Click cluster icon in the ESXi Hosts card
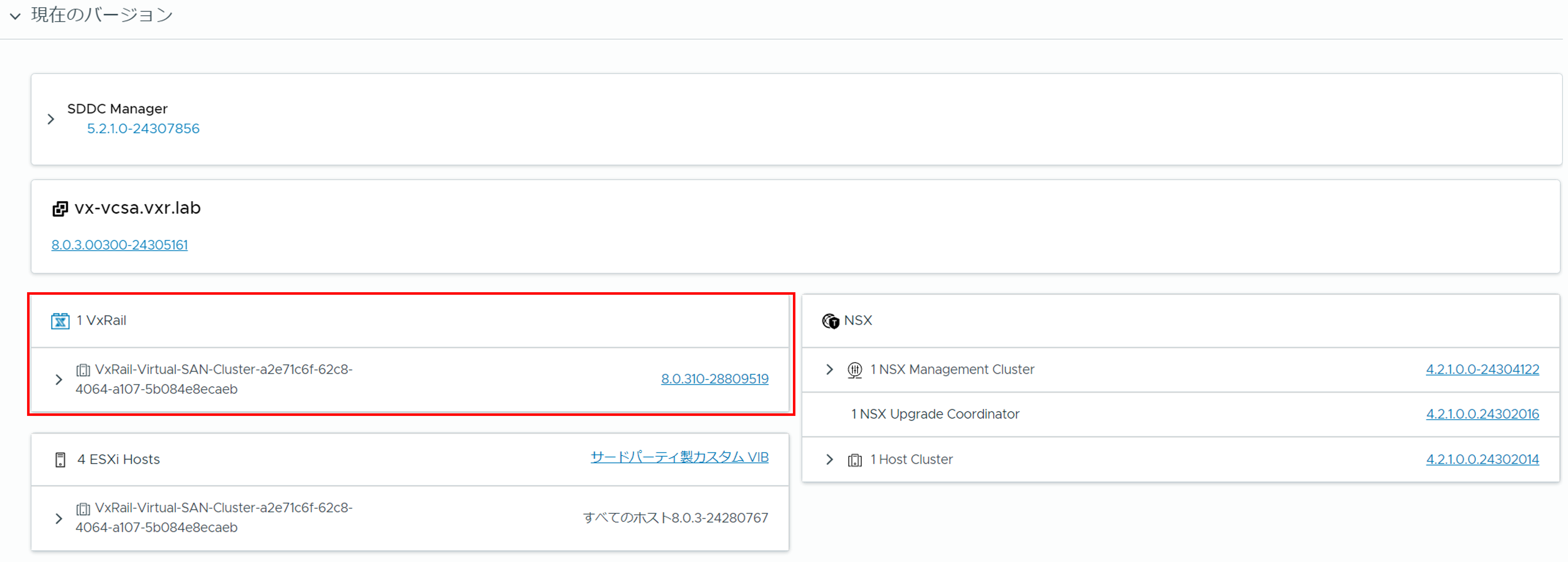 83,509
